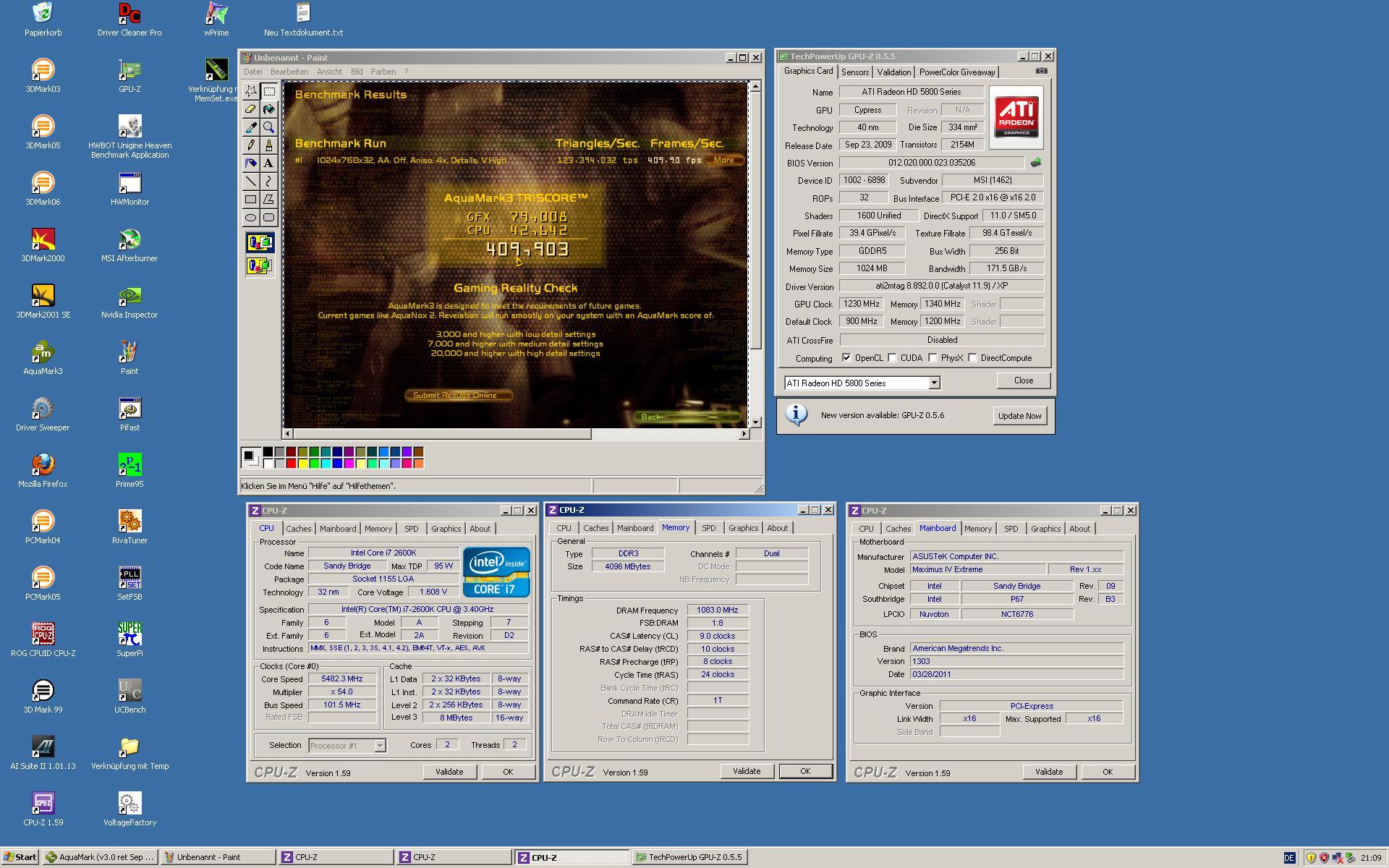Screen dimensions: 1389x868
Task: Choose the Fill With Color bucket tool
Action: [269, 109]
